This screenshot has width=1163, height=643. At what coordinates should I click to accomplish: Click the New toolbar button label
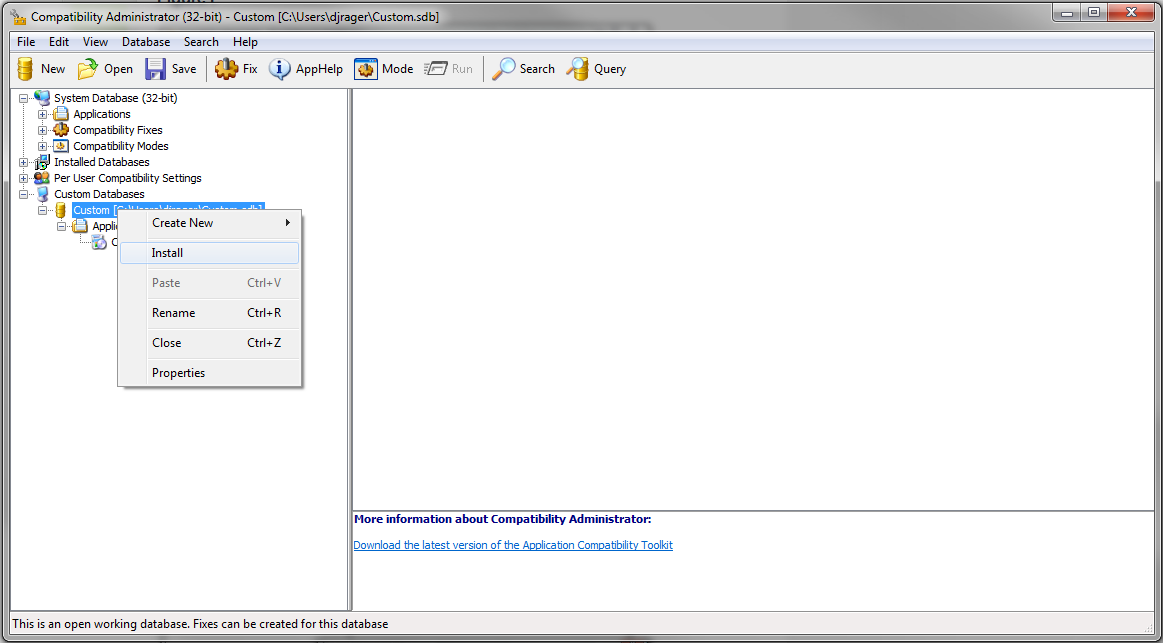53,69
